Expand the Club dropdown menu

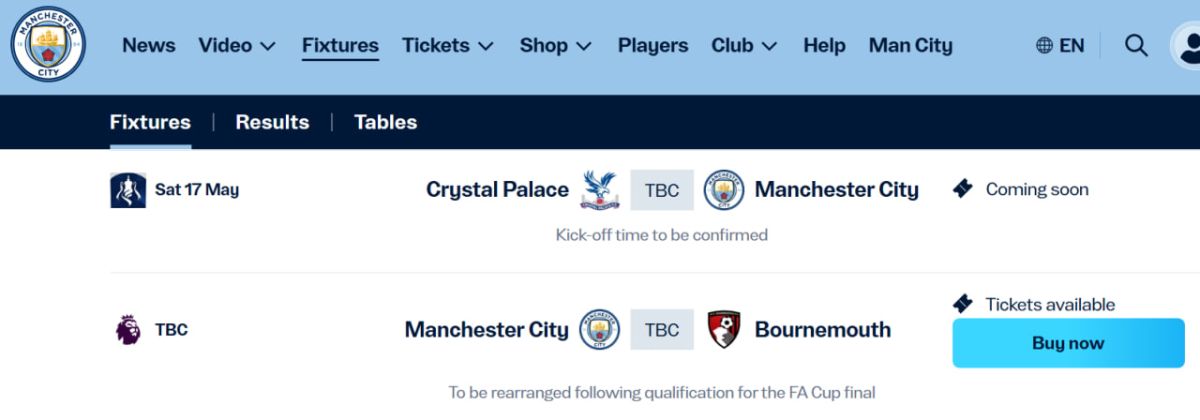[x=744, y=45]
